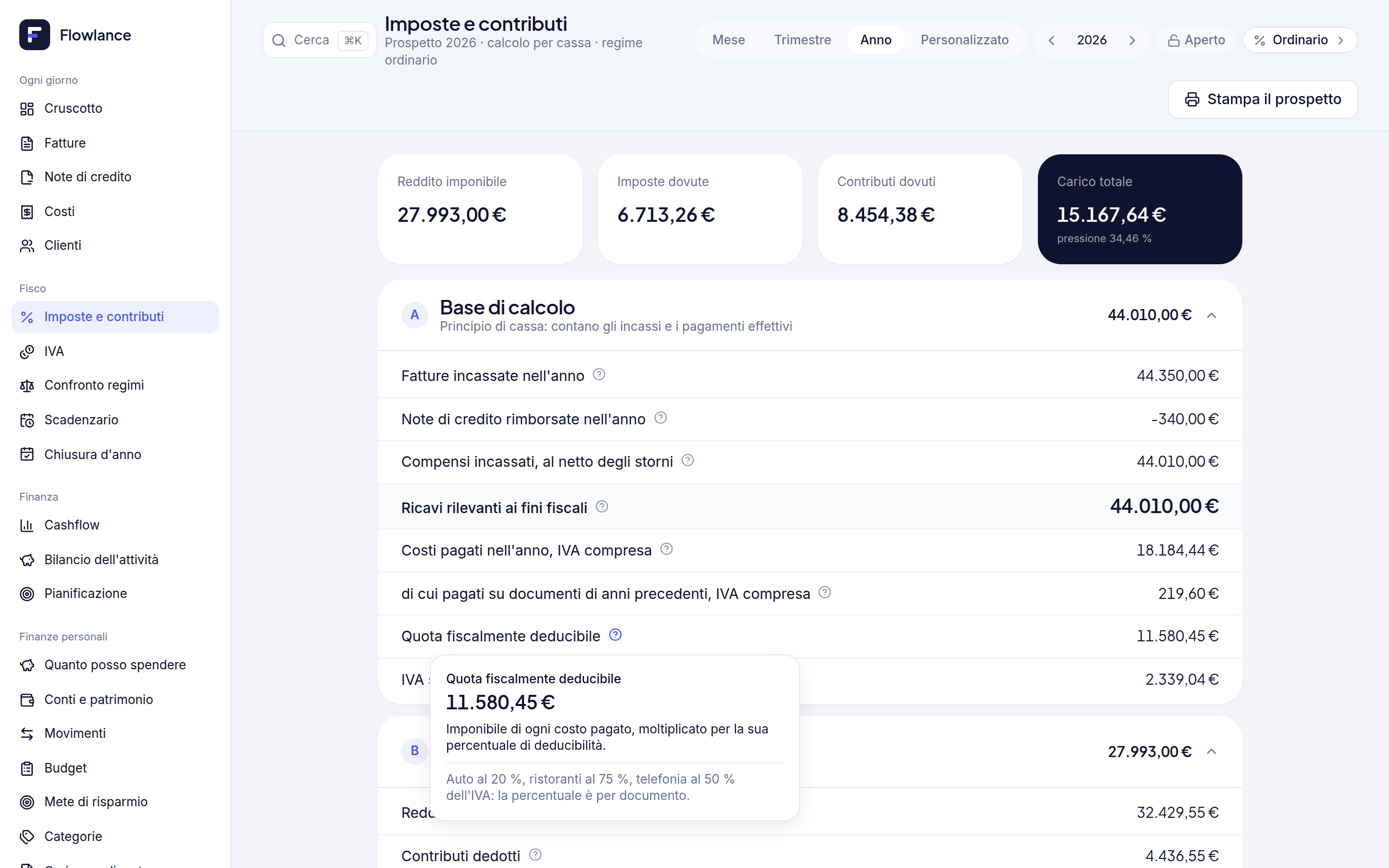This screenshot has width=1389, height=868.
Task: Open Confronto regimi scales icon
Action: pos(27,386)
